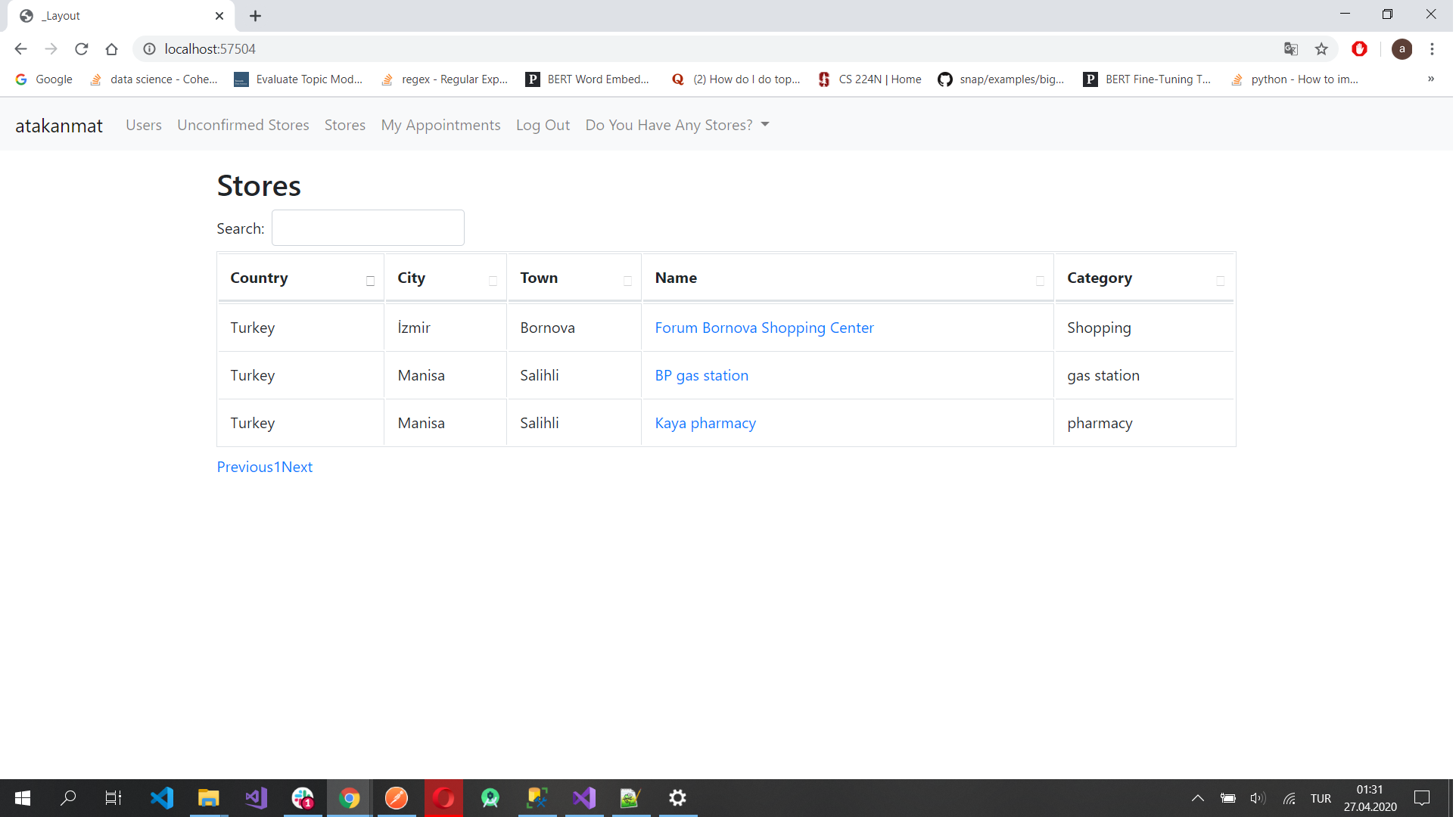The width and height of the screenshot is (1456, 817).
Task: Go to My Appointments page
Action: click(x=441, y=125)
